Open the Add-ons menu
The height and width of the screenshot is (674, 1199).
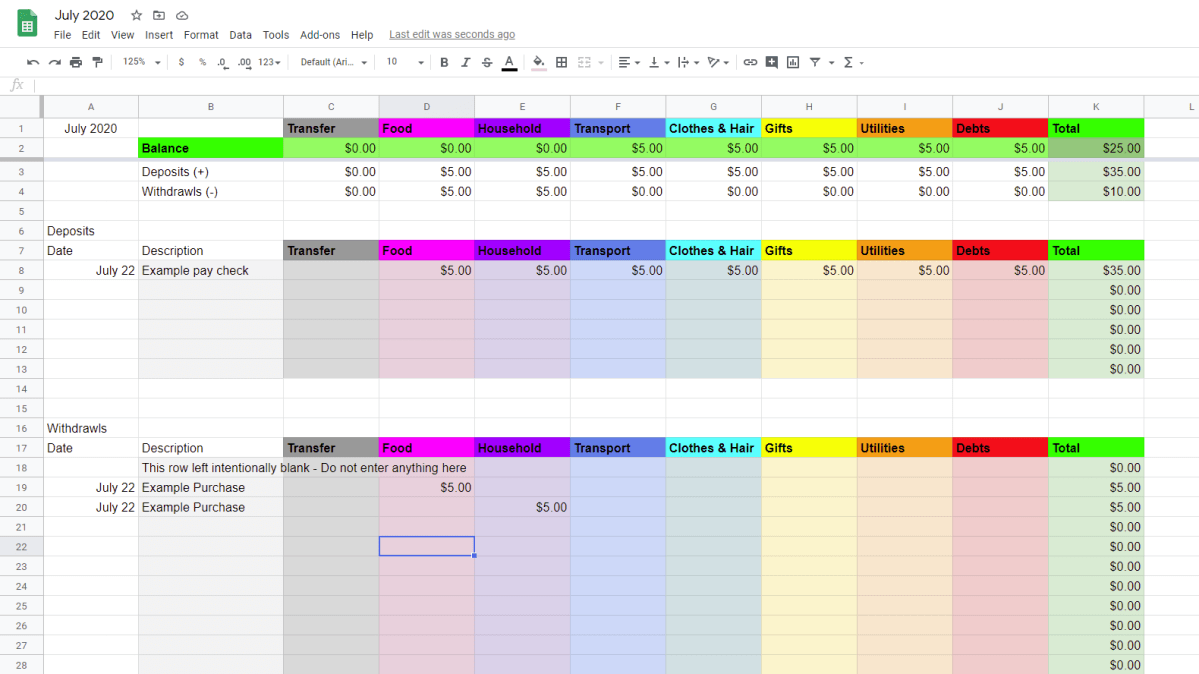(x=319, y=34)
